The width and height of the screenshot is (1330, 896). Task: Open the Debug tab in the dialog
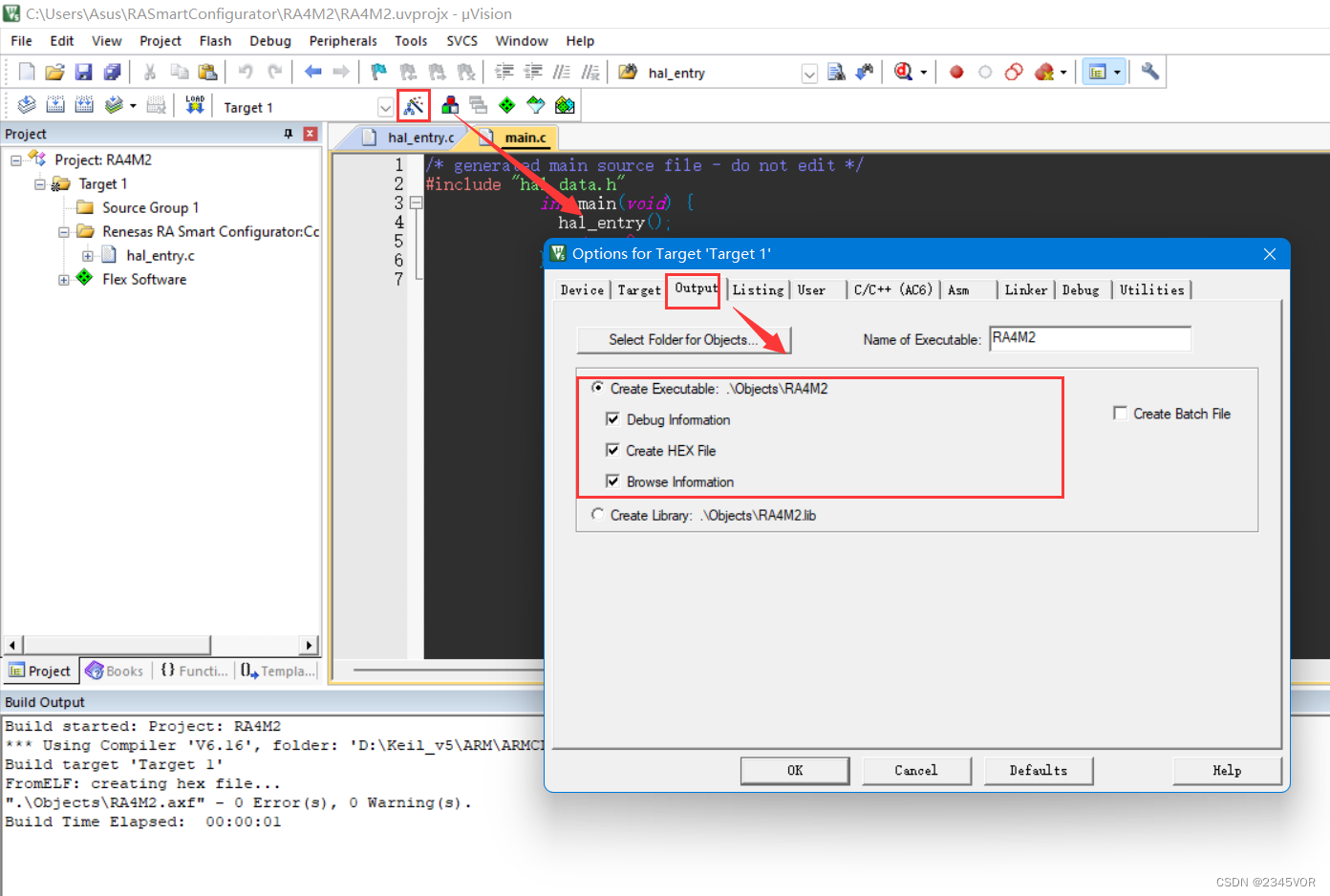(1081, 290)
